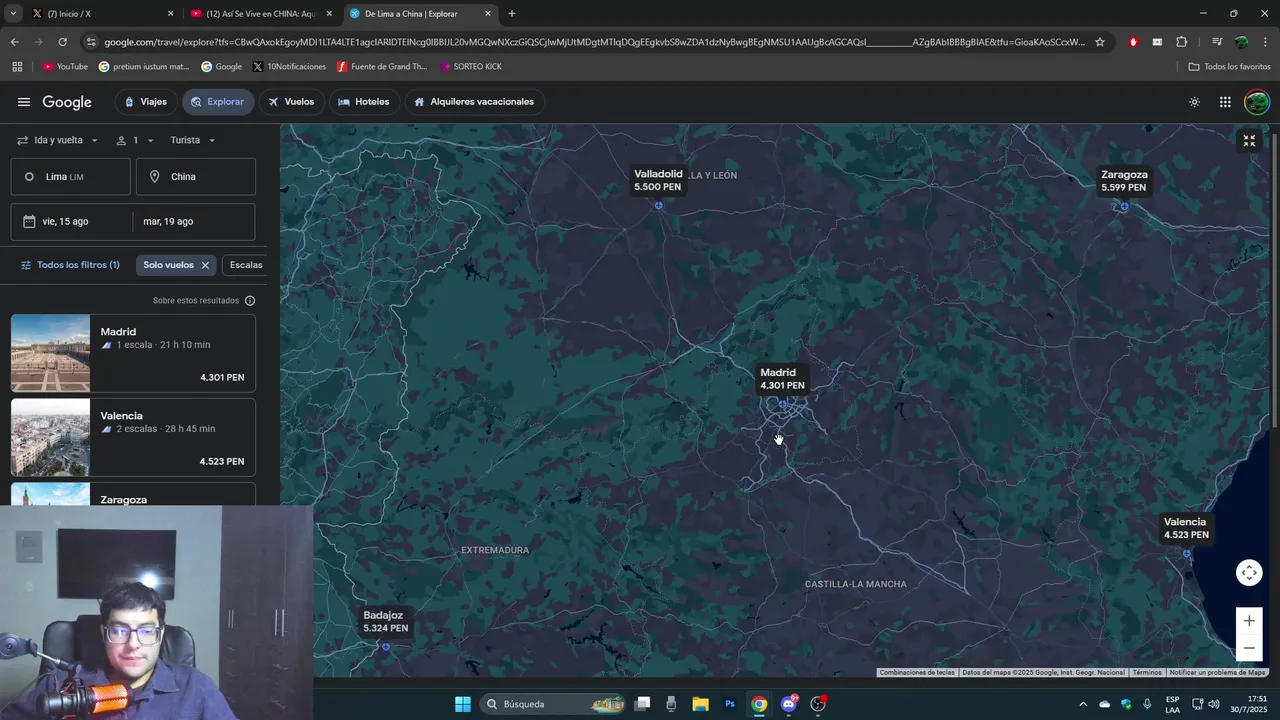Image resolution: width=1280 pixels, height=720 pixels.
Task: Click the Google logo
Action: (x=67, y=102)
